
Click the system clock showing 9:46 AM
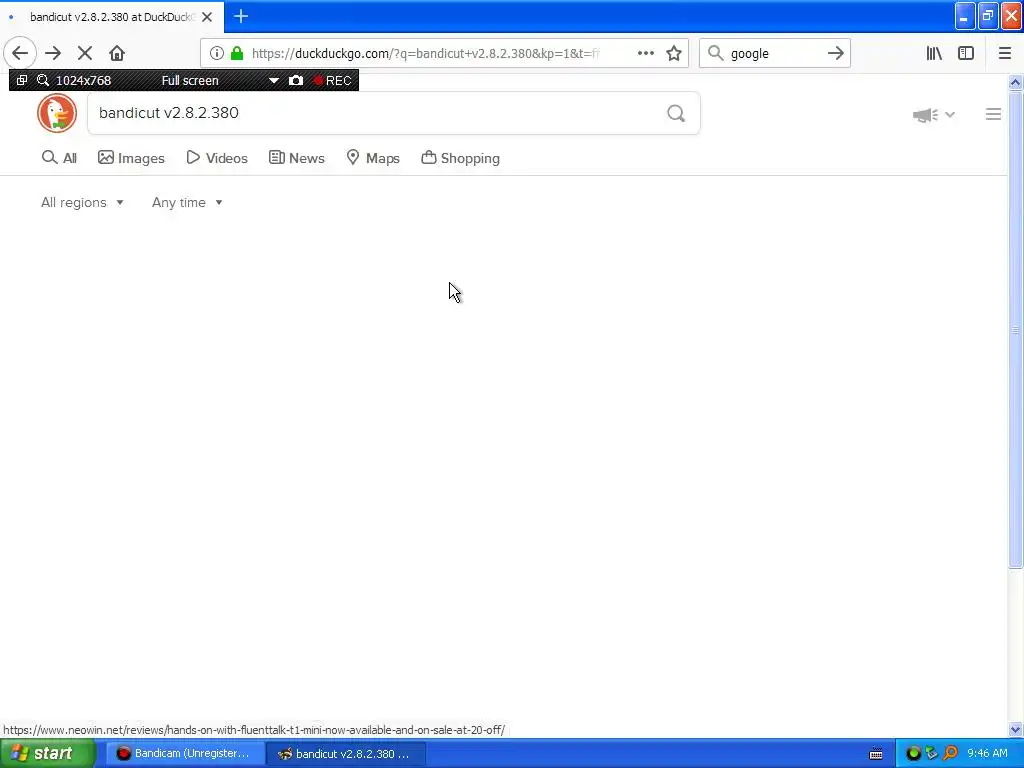987,754
